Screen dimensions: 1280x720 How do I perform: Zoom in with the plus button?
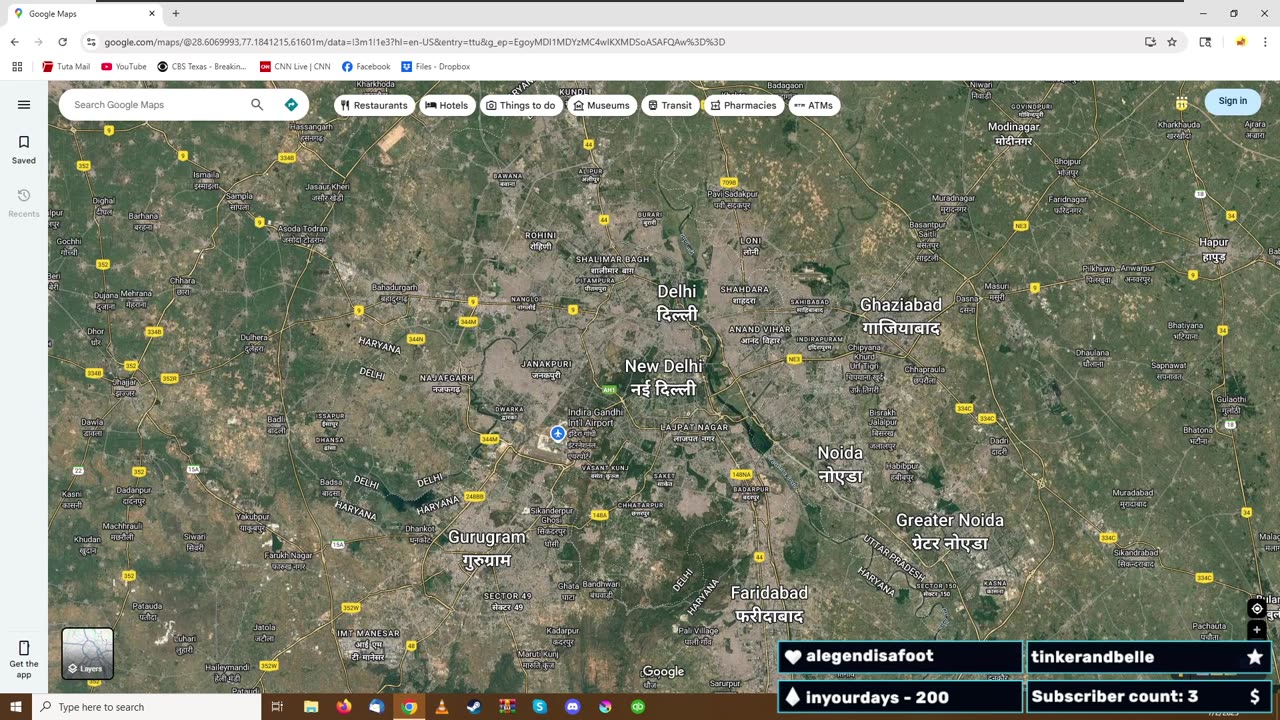[x=1257, y=630]
